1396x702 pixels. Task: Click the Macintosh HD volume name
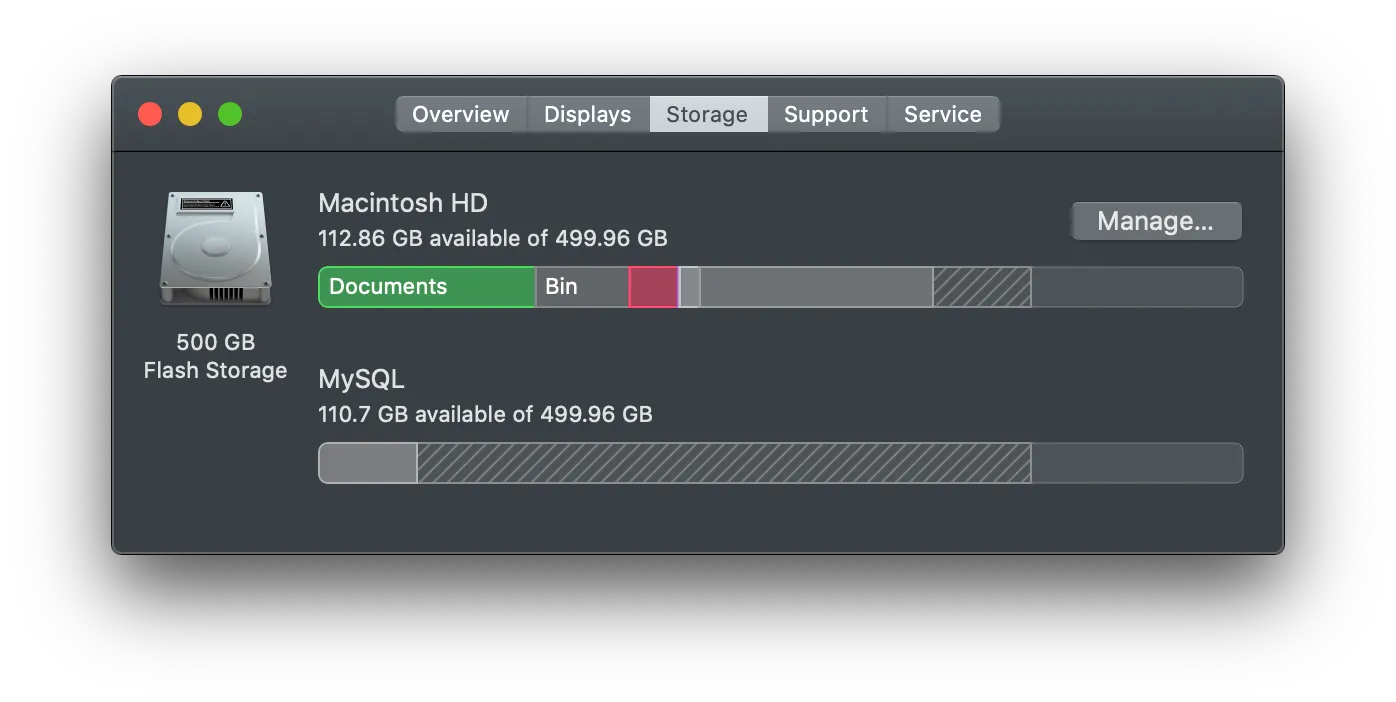point(402,203)
